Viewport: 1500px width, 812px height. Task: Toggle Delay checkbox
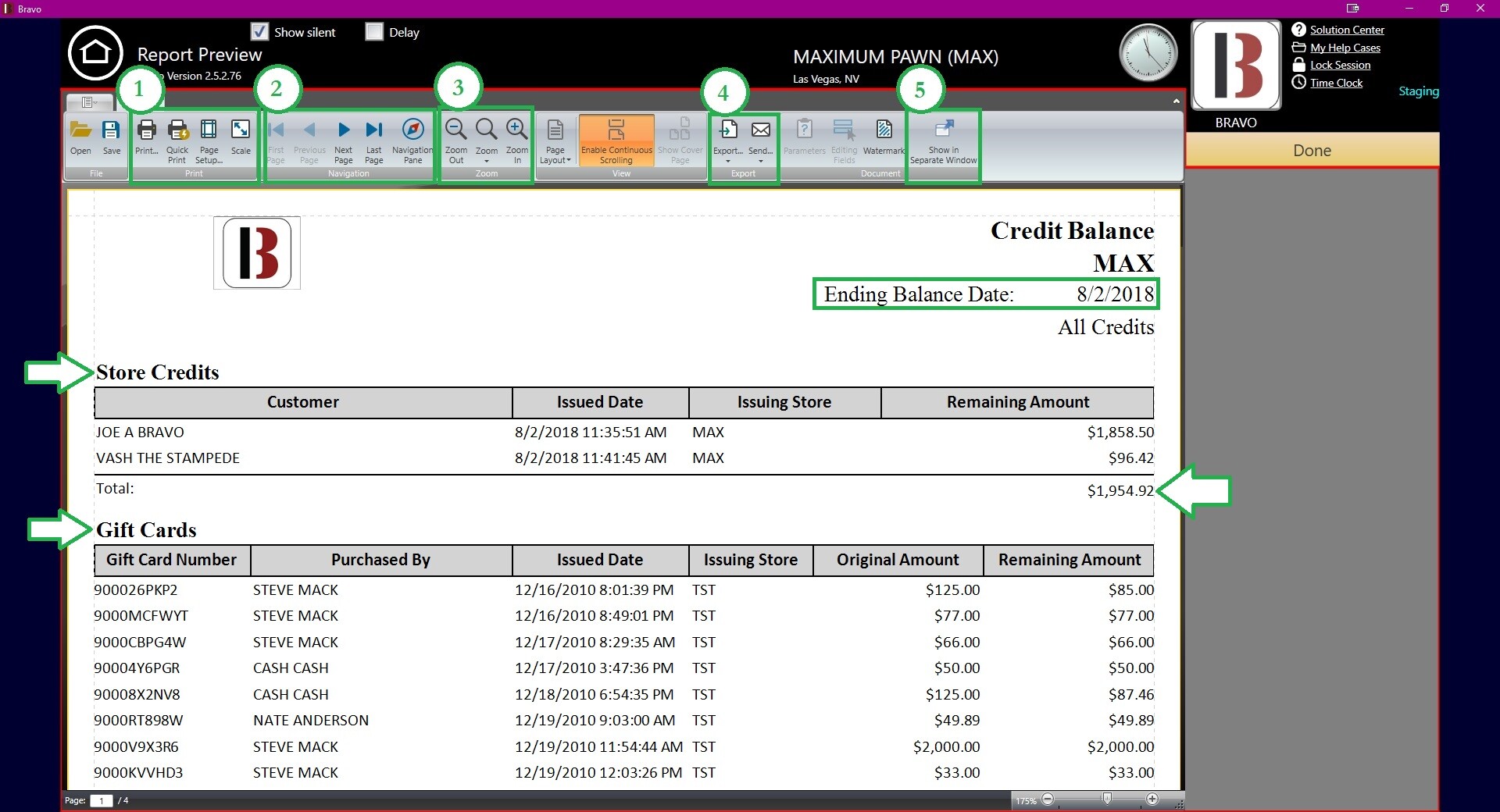click(374, 31)
